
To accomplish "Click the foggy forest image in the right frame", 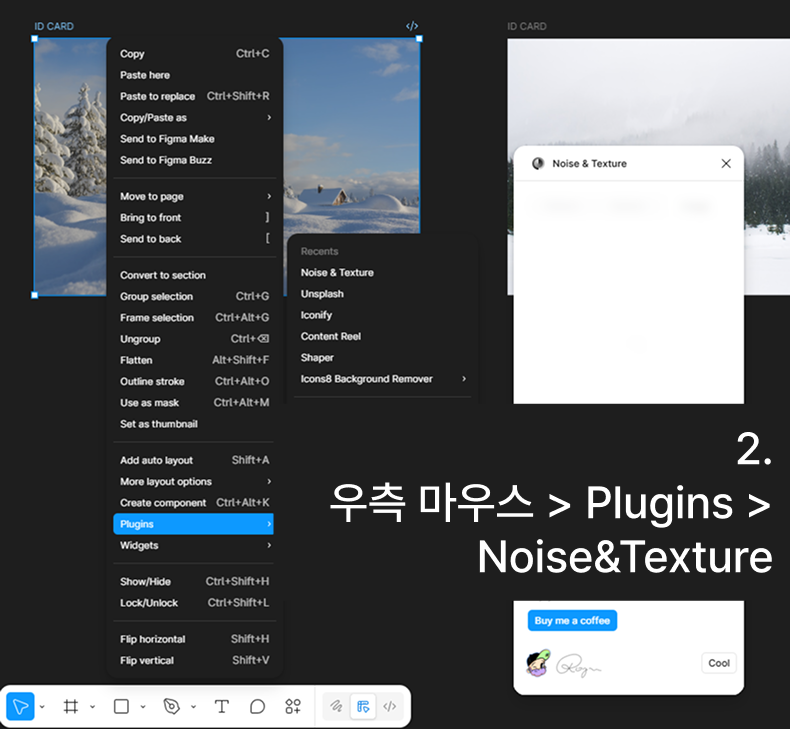I will (x=650, y=91).
